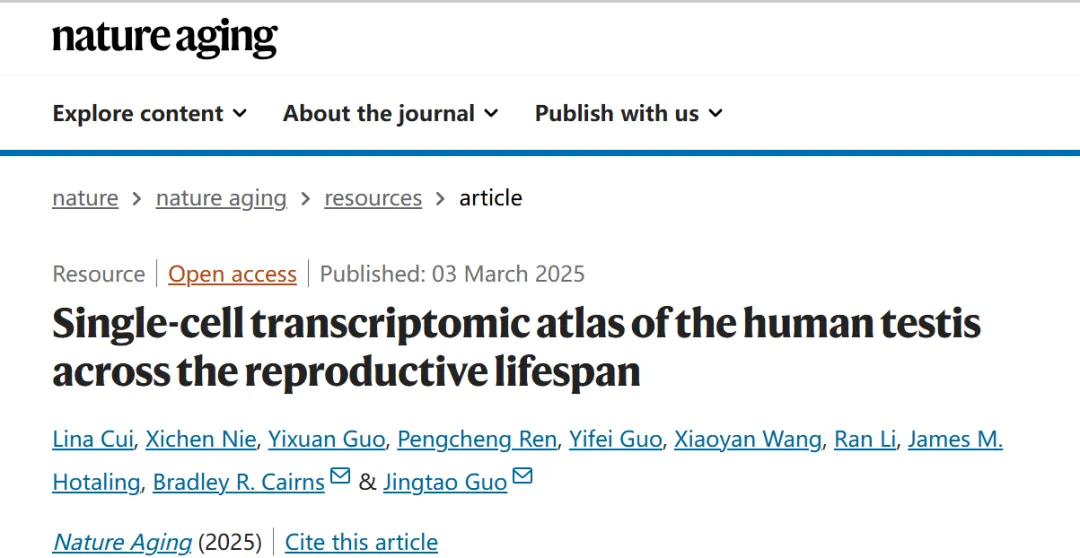1080x558 pixels.
Task: Click the Cite this article link
Action: click(x=361, y=542)
